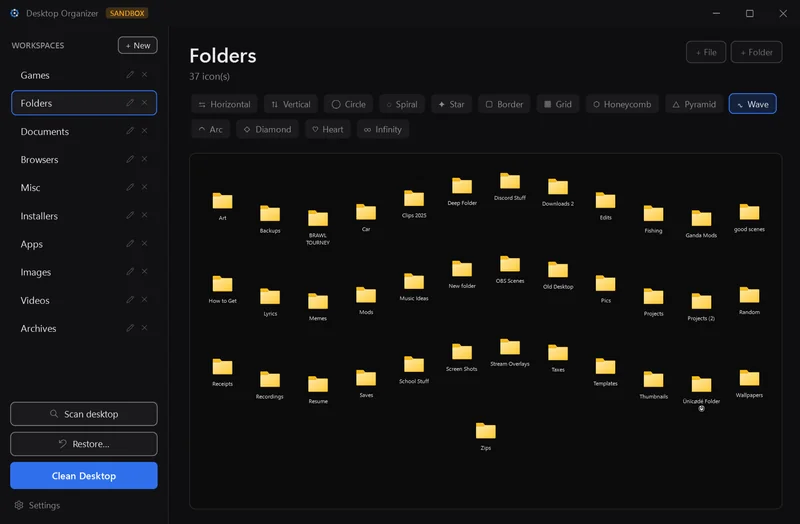Image resolution: width=800 pixels, height=524 pixels.
Task: Click the Clean Desktop button
Action: (84, 476)
